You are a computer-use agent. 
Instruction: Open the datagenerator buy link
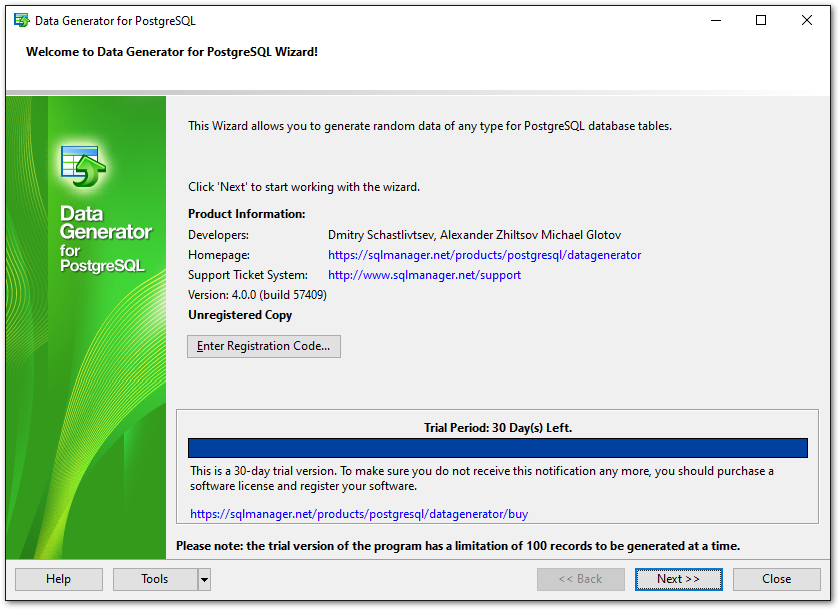tap(359, 514)
